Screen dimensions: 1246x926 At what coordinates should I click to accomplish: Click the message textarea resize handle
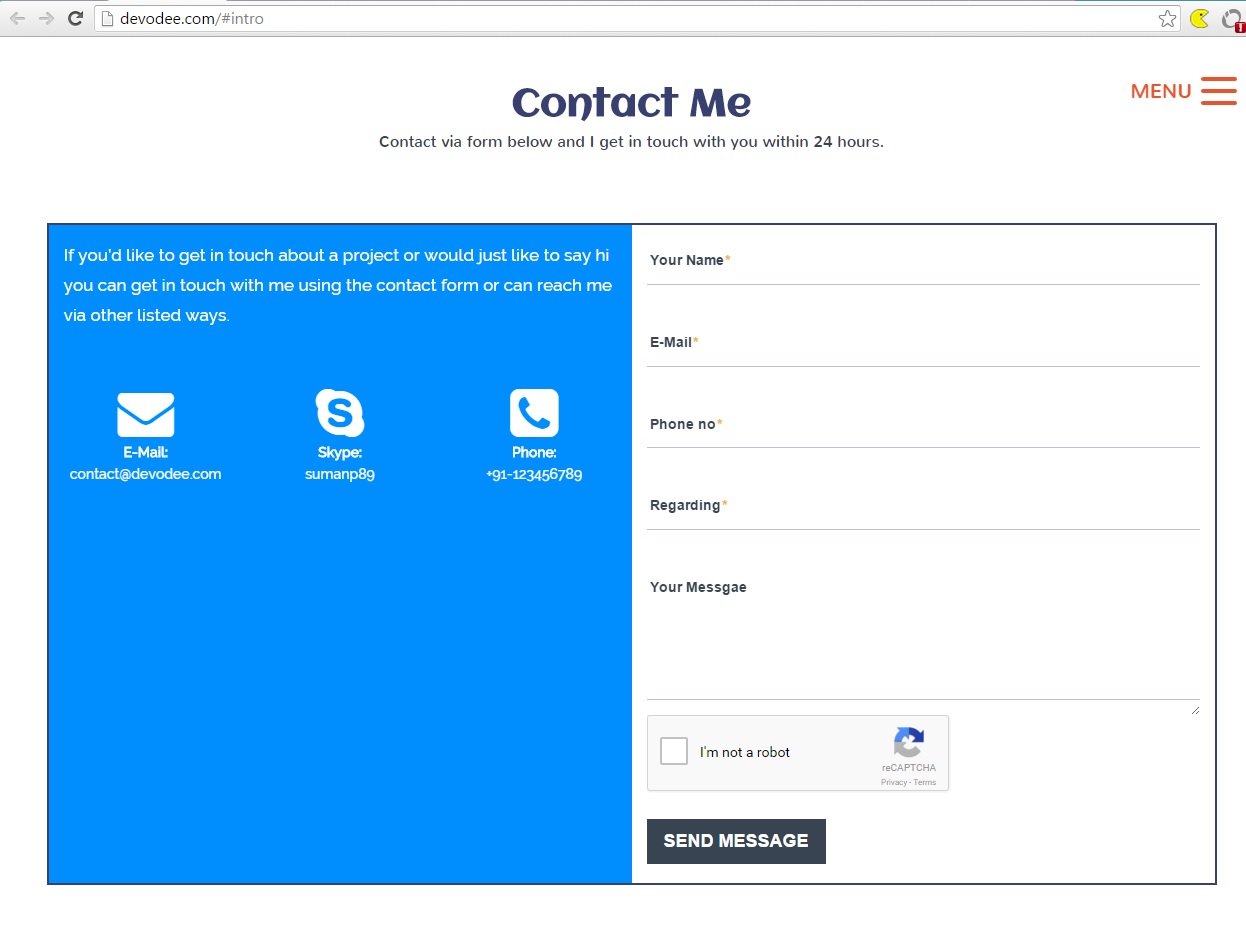click(x=1195, y=710)
